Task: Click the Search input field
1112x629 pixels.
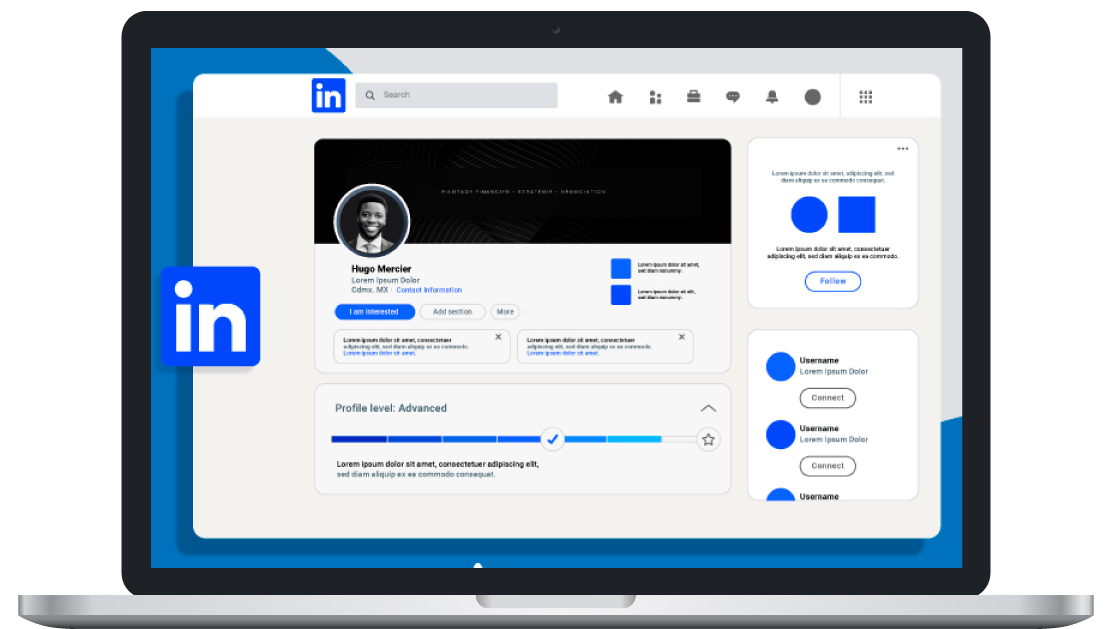Action: 456,95
